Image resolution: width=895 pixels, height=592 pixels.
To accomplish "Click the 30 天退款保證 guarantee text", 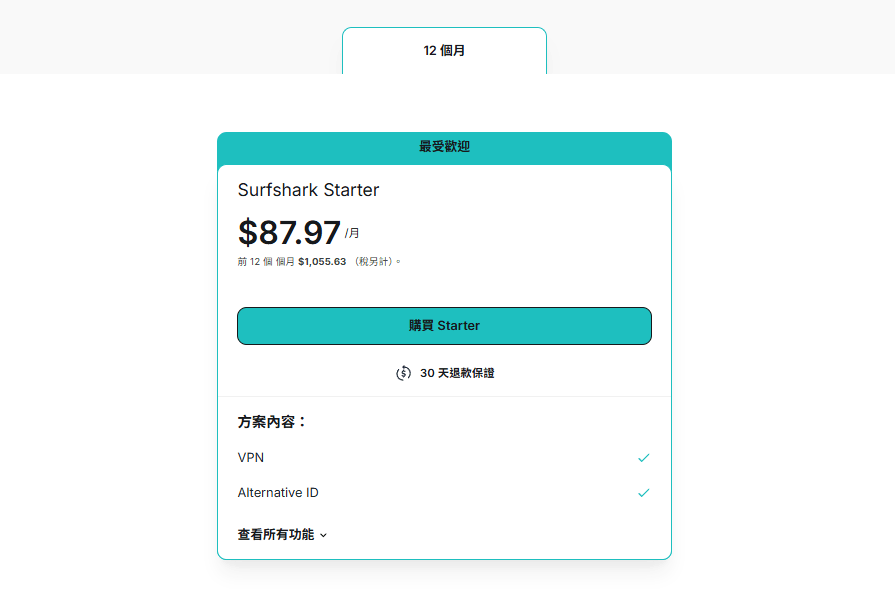I will click(457, 373).
